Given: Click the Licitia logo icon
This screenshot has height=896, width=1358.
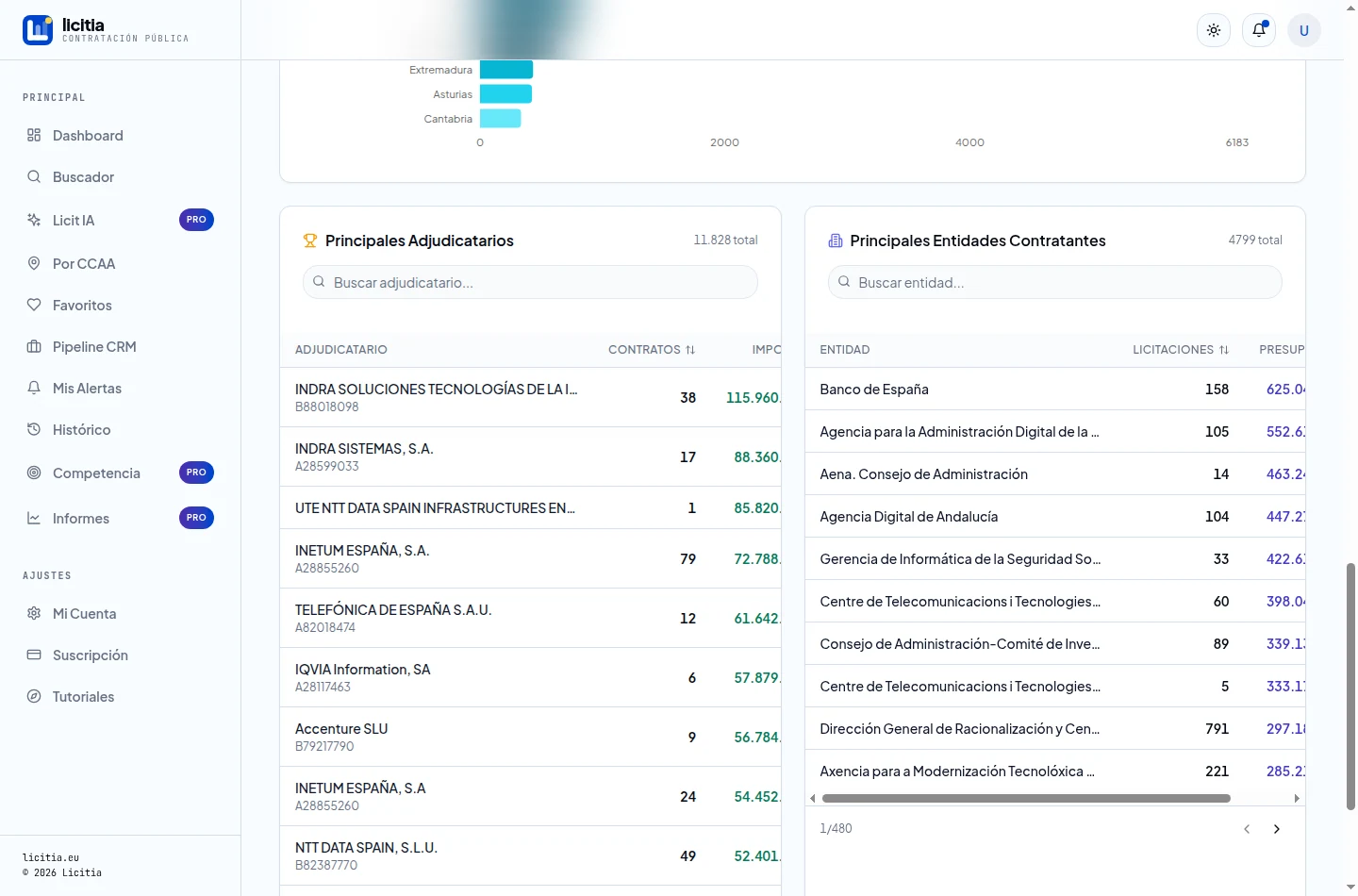Looking at the screenshot, I should coord(38,30).
